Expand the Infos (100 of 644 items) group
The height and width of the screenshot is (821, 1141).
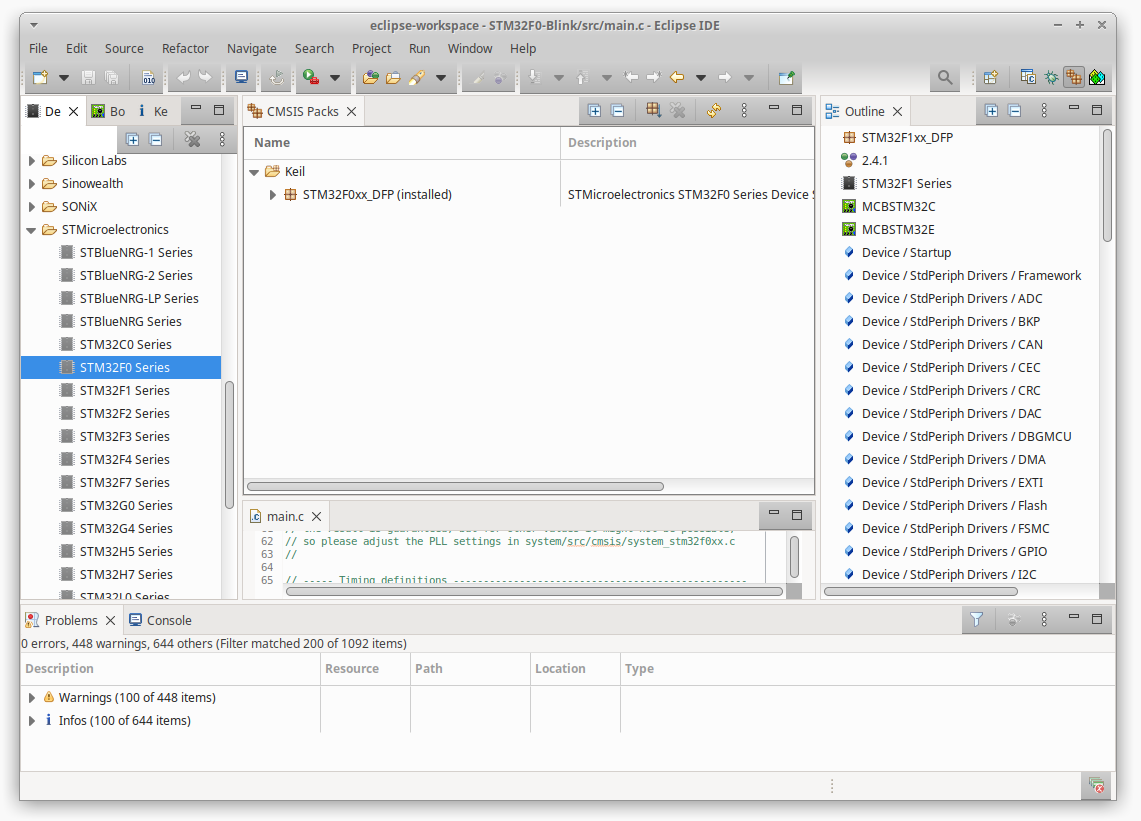click(x=31, y=721)
